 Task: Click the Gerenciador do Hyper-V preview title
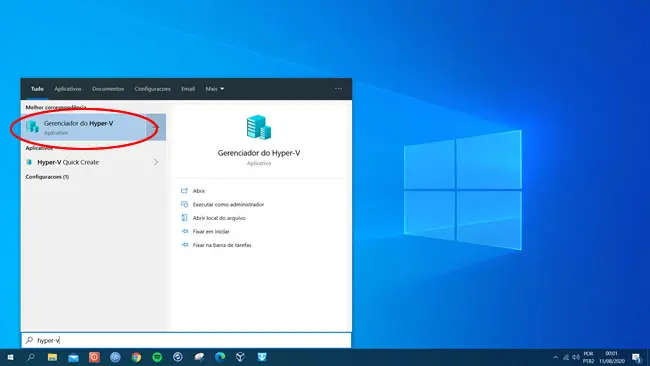[259, 153]
